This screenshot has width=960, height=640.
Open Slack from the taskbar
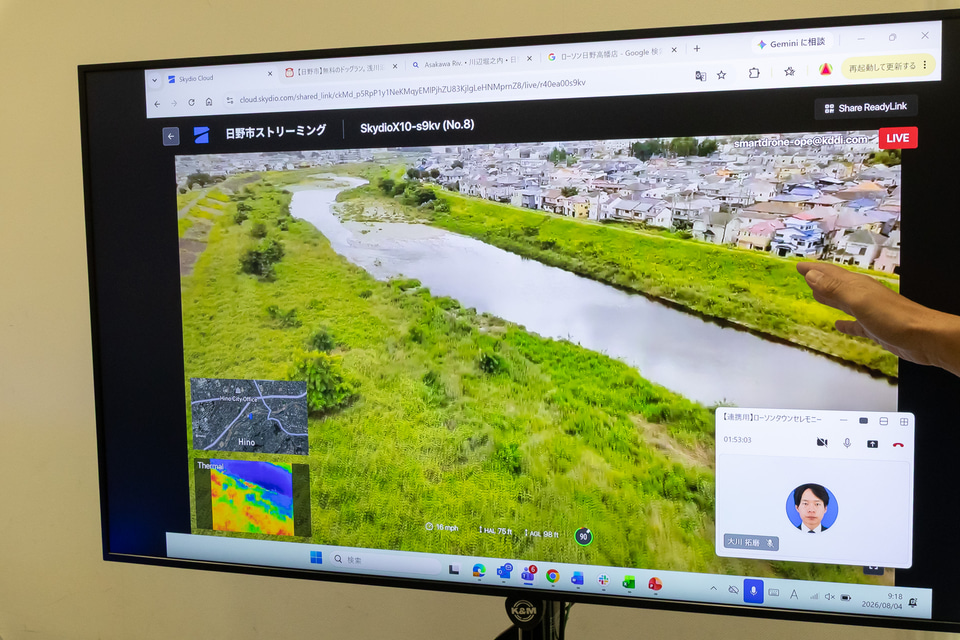[603, 579]
